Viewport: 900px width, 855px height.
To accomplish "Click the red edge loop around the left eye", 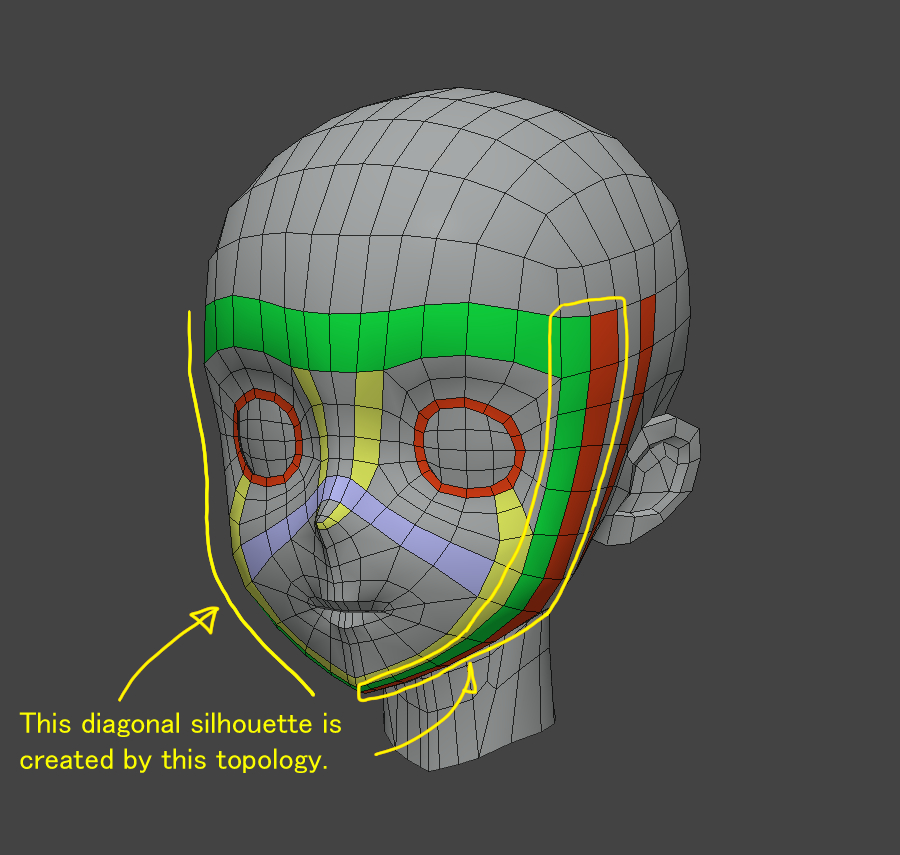I will (237, 438).
